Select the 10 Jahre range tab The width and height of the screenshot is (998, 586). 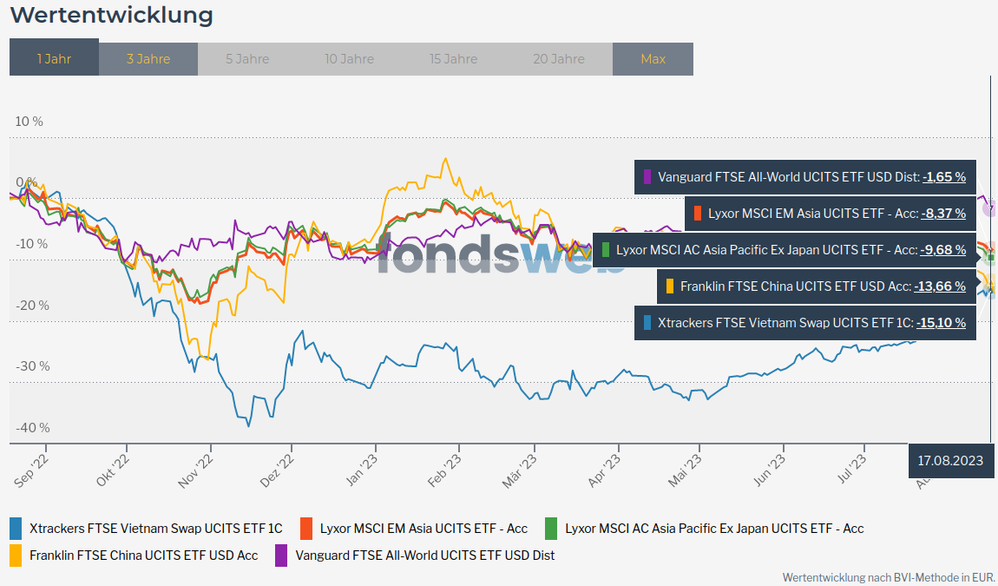[x=349, y=59]
